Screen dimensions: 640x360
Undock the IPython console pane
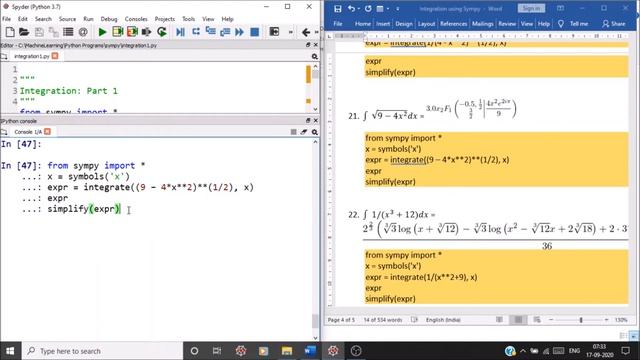click(x=308, y=120)
